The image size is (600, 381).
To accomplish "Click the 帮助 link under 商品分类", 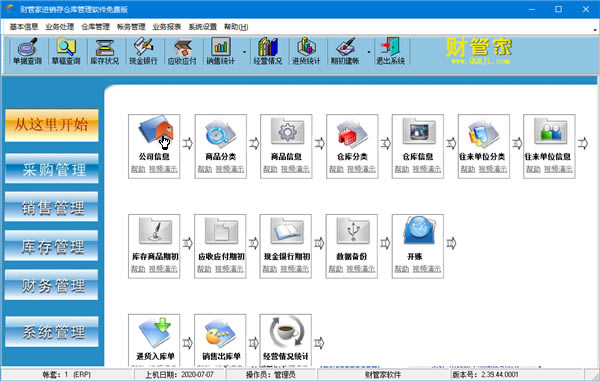I will [205, 169].
